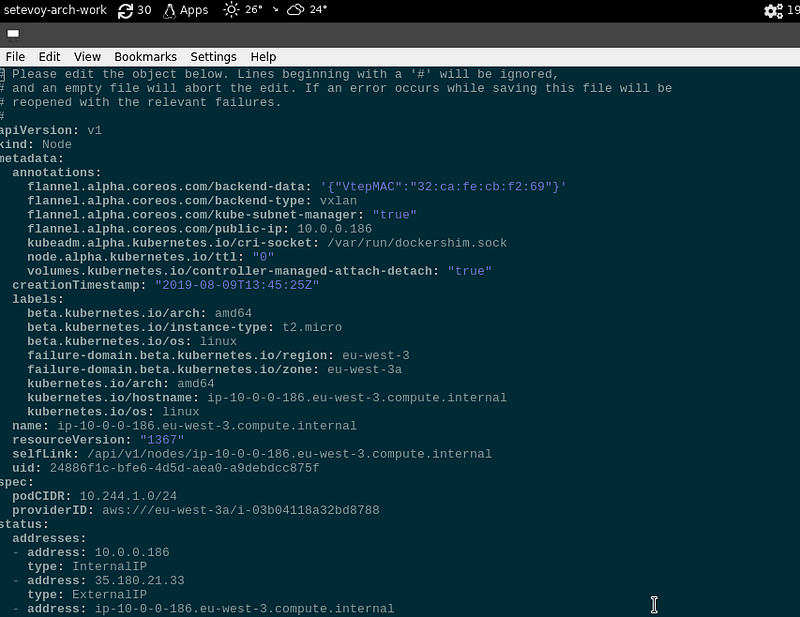The height and width of the screenshot is (617, 800).
Task: Click the zone value eu-west-3a
Action: click(364, 369)
